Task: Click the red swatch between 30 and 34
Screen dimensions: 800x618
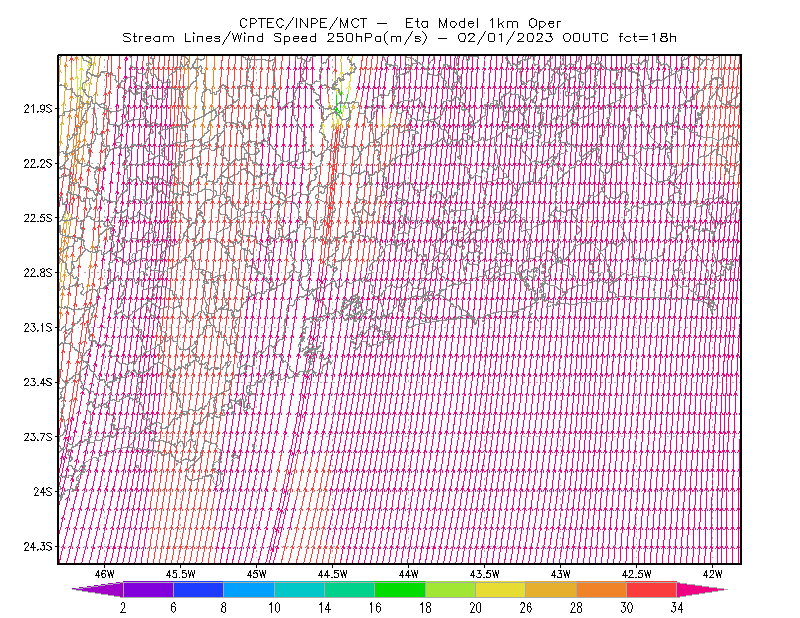Action: tap(652, 589)
